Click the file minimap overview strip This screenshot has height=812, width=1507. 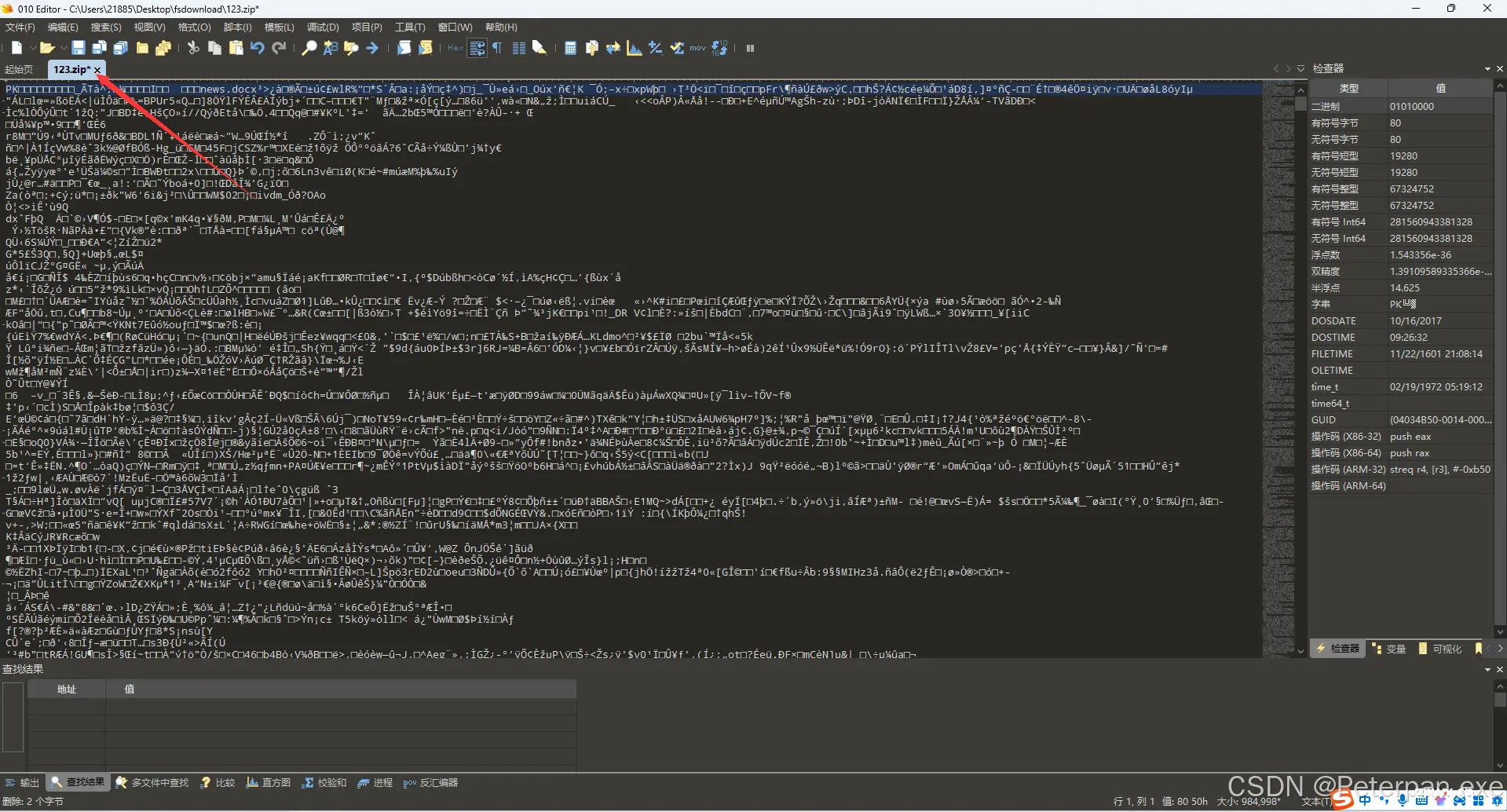click(1278, 369)
